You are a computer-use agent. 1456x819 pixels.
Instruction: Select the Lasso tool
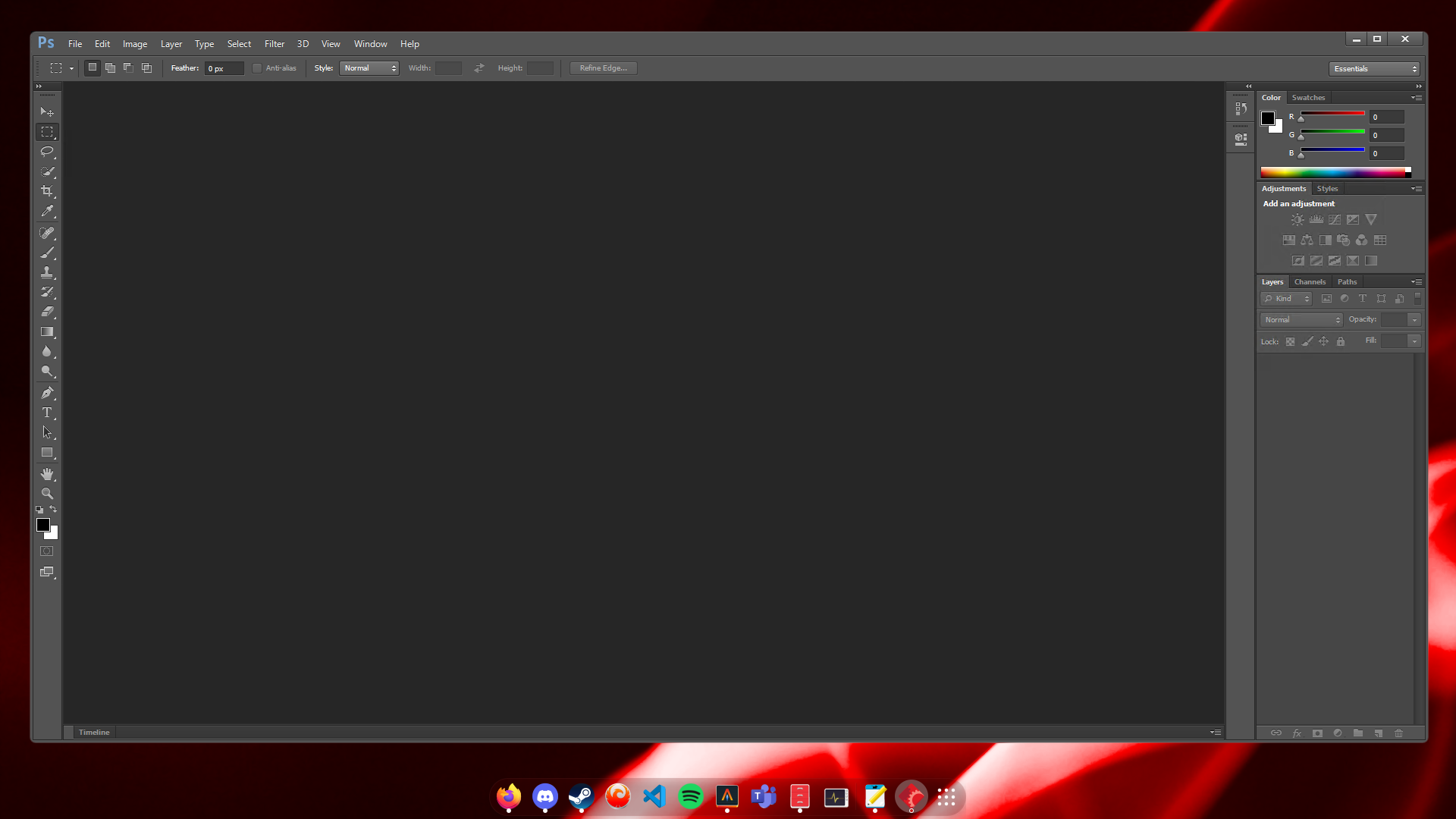(x=47, y=152)
